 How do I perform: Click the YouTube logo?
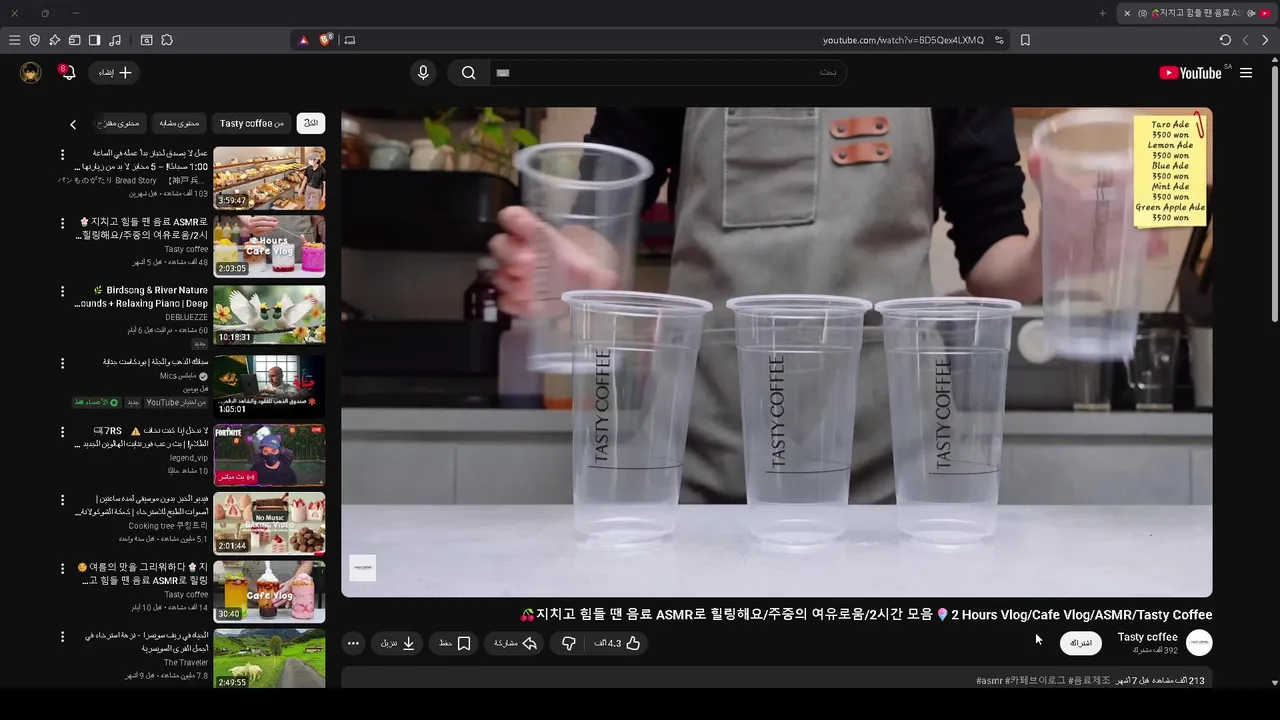1190,73
